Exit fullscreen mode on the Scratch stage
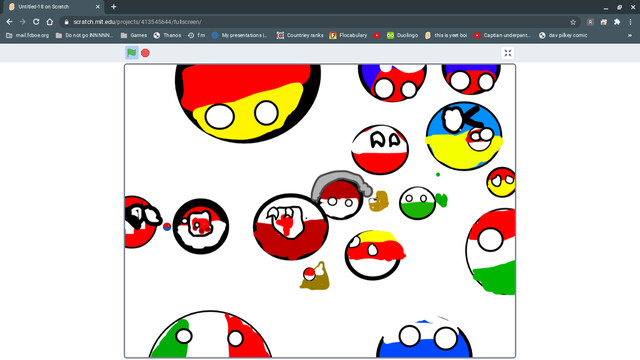The height and width of the screenshot is (360, 640). coord(507,53)
